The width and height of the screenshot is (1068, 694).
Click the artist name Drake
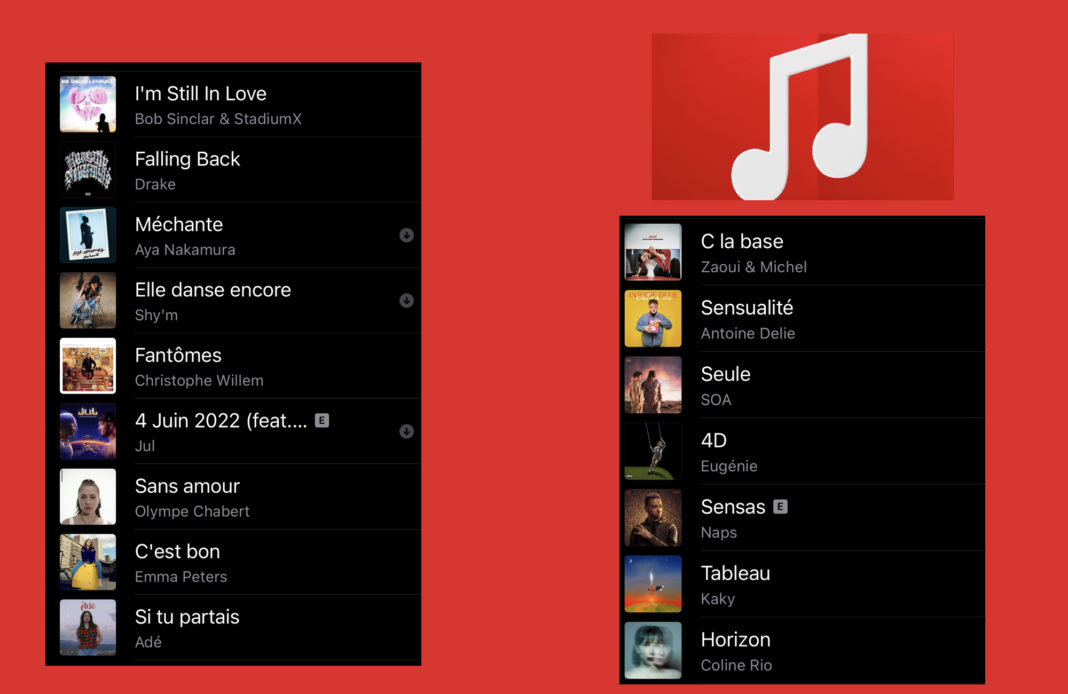(155, 184)
